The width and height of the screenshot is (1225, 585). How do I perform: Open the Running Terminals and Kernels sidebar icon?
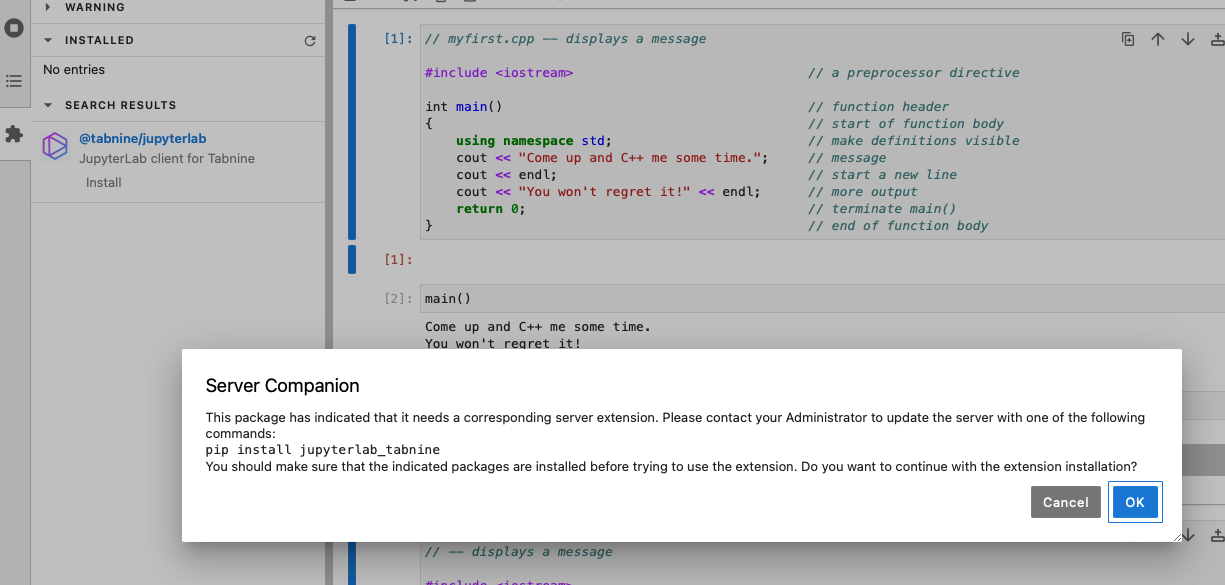[x=14, y=28]
